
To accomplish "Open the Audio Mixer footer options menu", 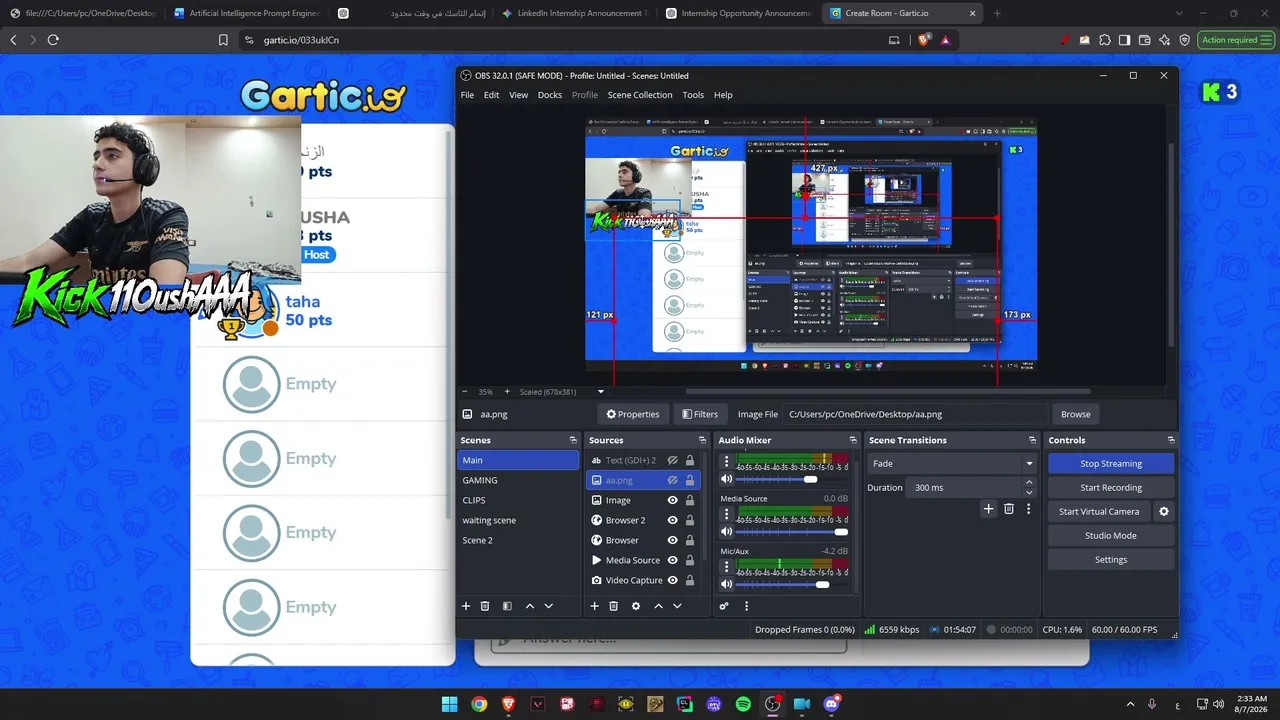I will [746, 606].
